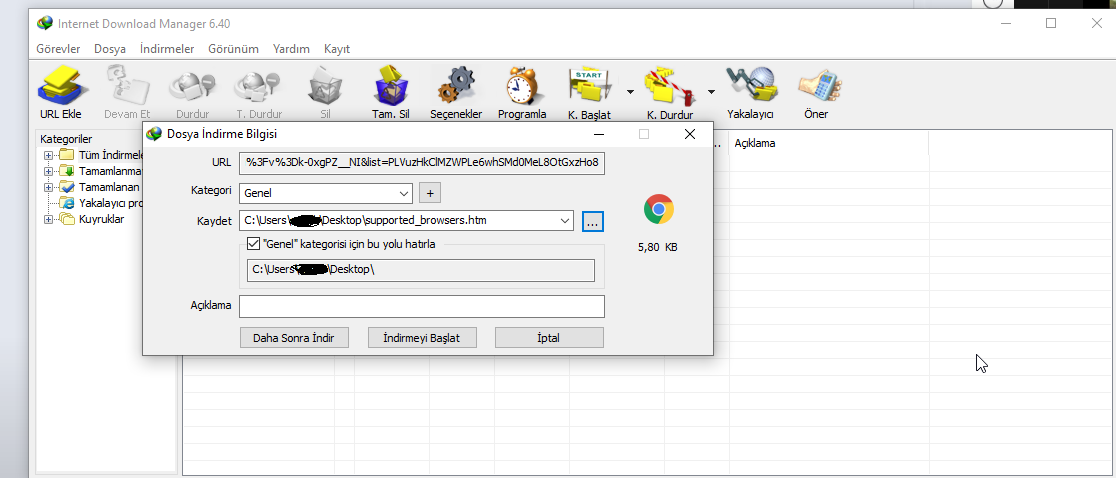Toggle remember path for Genel checkbox

[253, 244]
